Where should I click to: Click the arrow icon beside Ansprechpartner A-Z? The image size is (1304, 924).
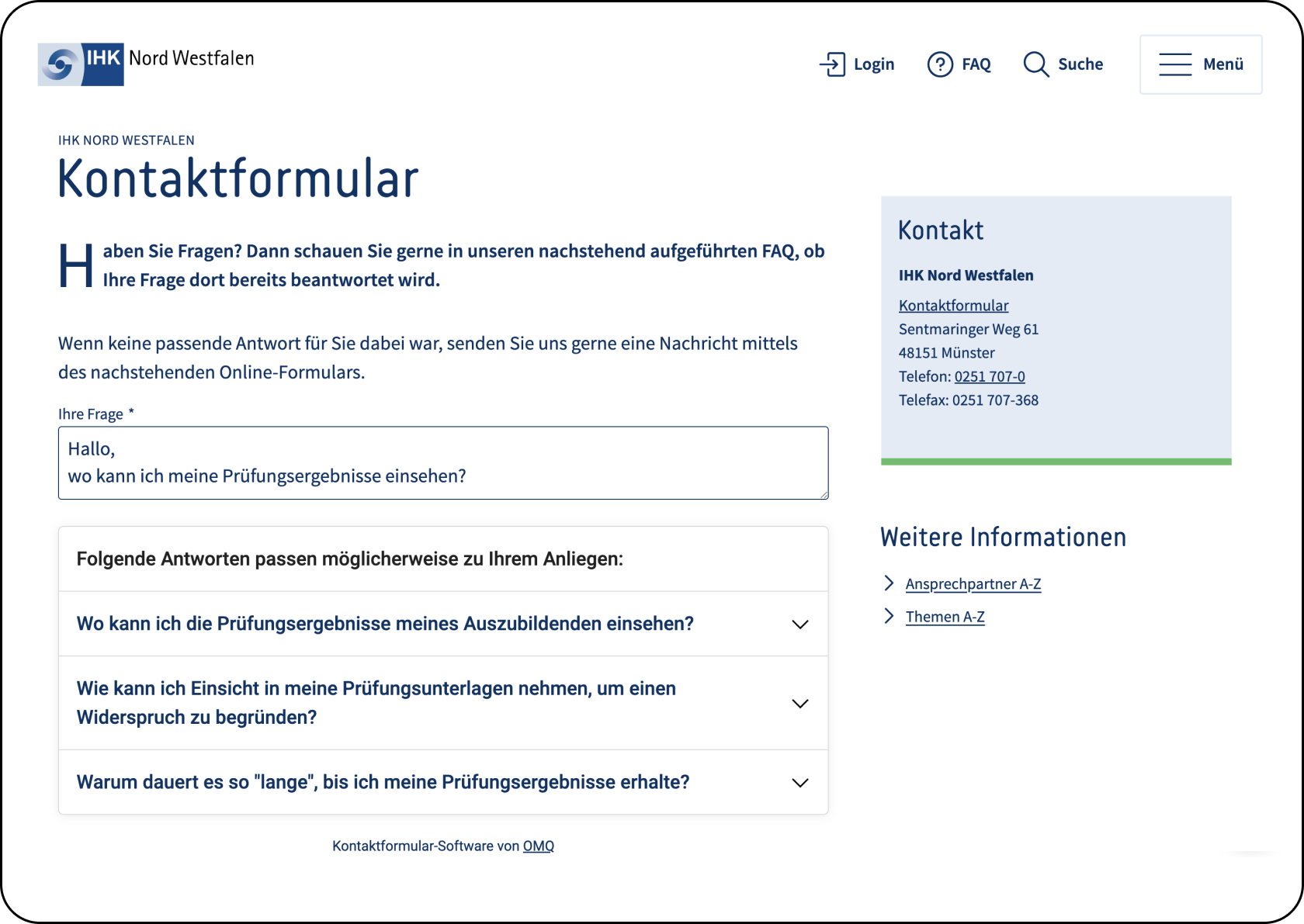point(890,583)
